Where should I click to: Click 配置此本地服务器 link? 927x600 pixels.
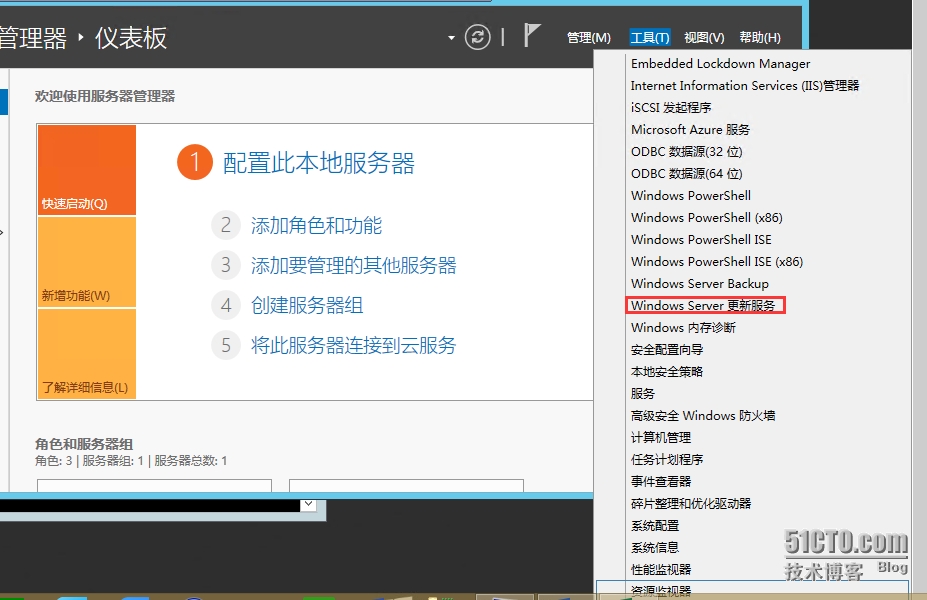pos(319,163)
